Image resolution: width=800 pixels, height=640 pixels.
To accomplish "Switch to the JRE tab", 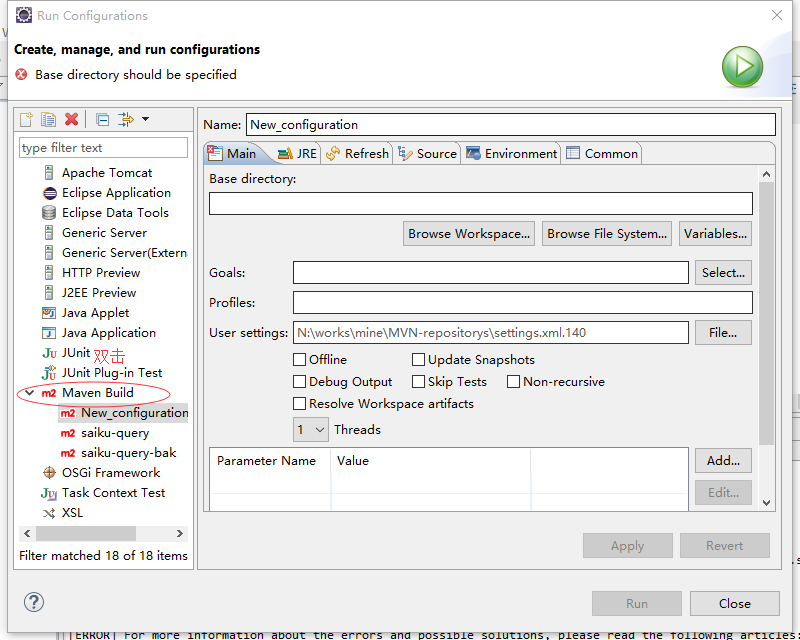I will pyautogui.click(x=297, y=154).
